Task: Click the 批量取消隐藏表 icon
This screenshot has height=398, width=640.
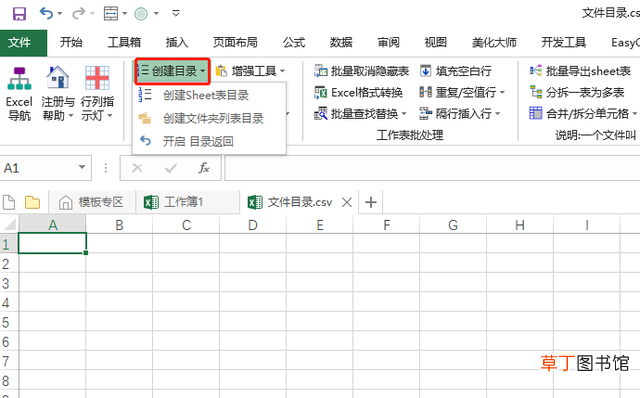Action: click(x=321, y=71)
